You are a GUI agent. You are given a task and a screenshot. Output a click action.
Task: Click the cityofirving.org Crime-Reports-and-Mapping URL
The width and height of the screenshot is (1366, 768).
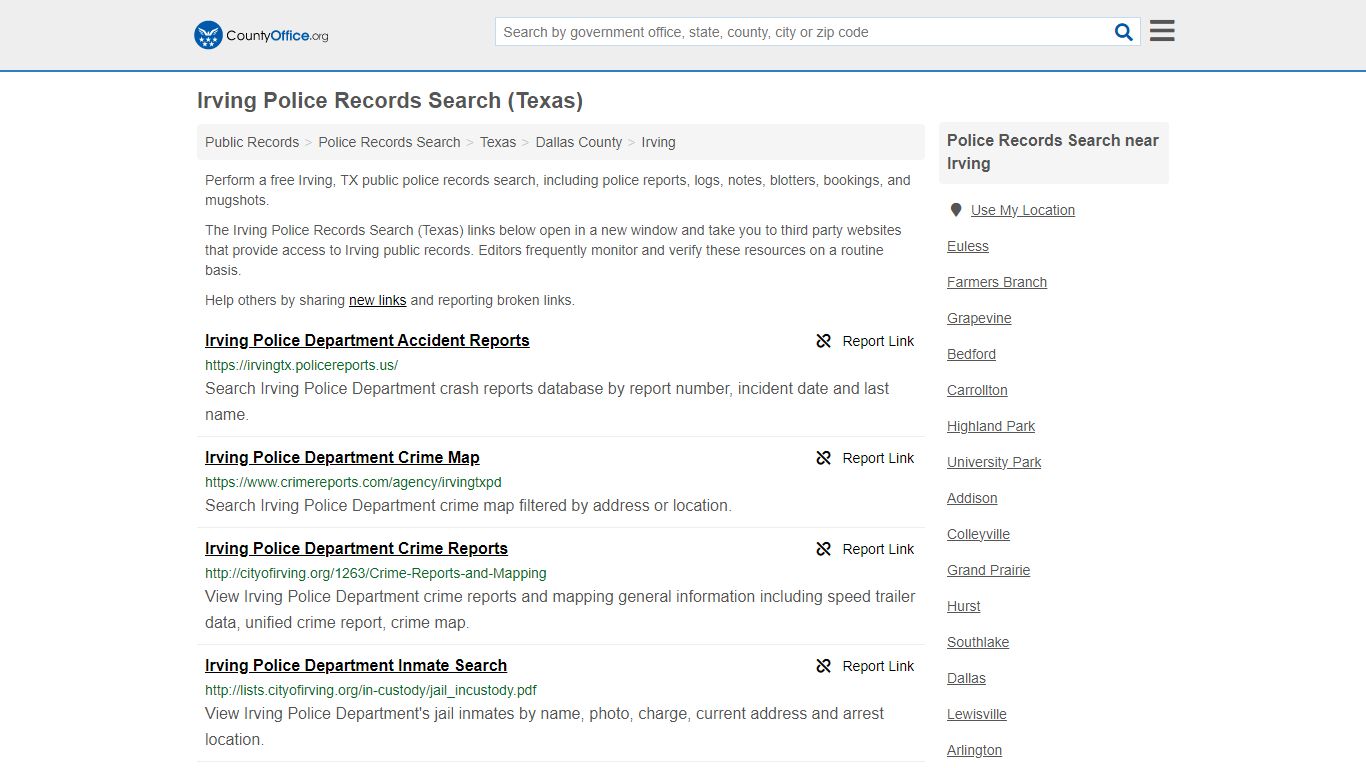point(376,573)
